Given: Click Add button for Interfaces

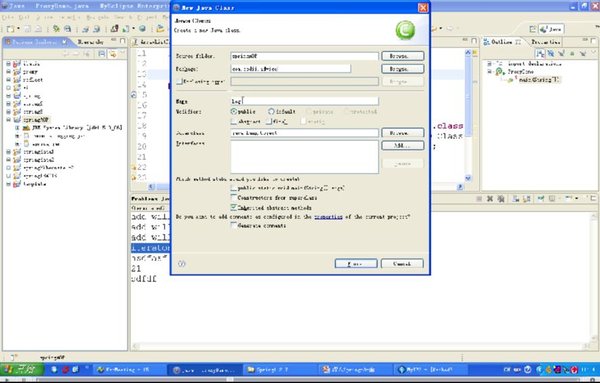Looking at the screenshot, I should point(403,145).
